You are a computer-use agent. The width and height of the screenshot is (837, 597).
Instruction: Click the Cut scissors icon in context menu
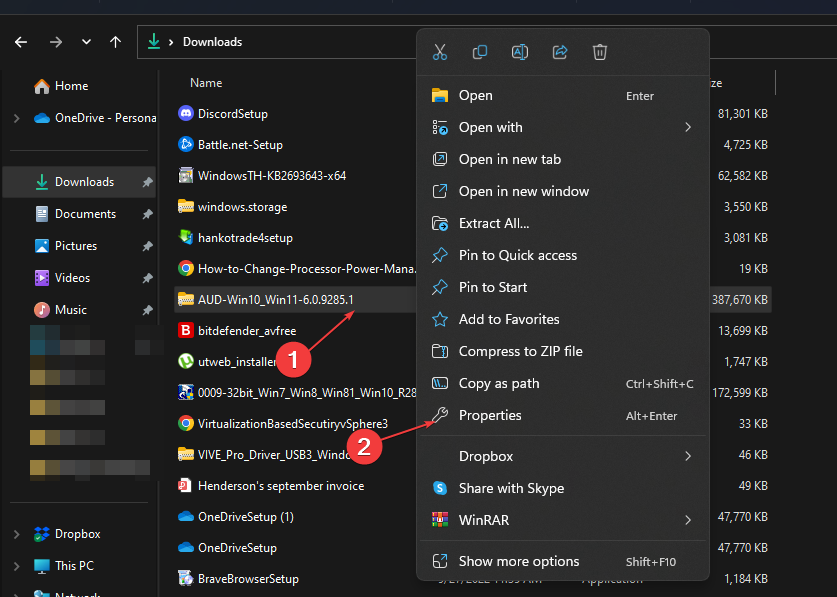coord(440,52)
